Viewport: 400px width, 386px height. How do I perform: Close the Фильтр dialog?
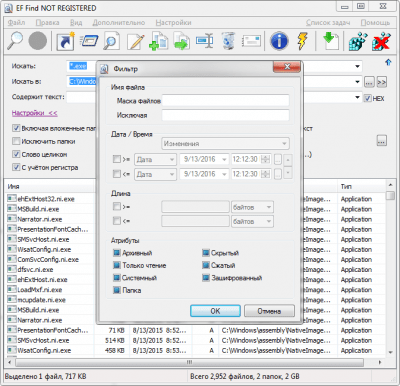(x=287, y=67)
